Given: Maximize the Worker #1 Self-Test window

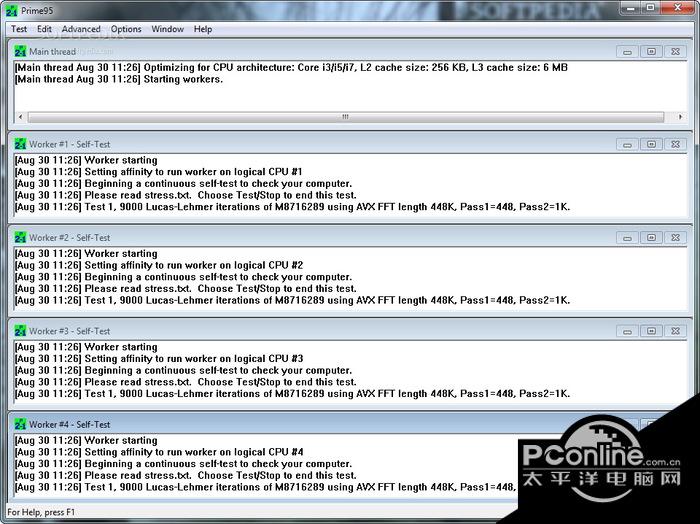Looking at the screenshot, I should coord(651,145).
